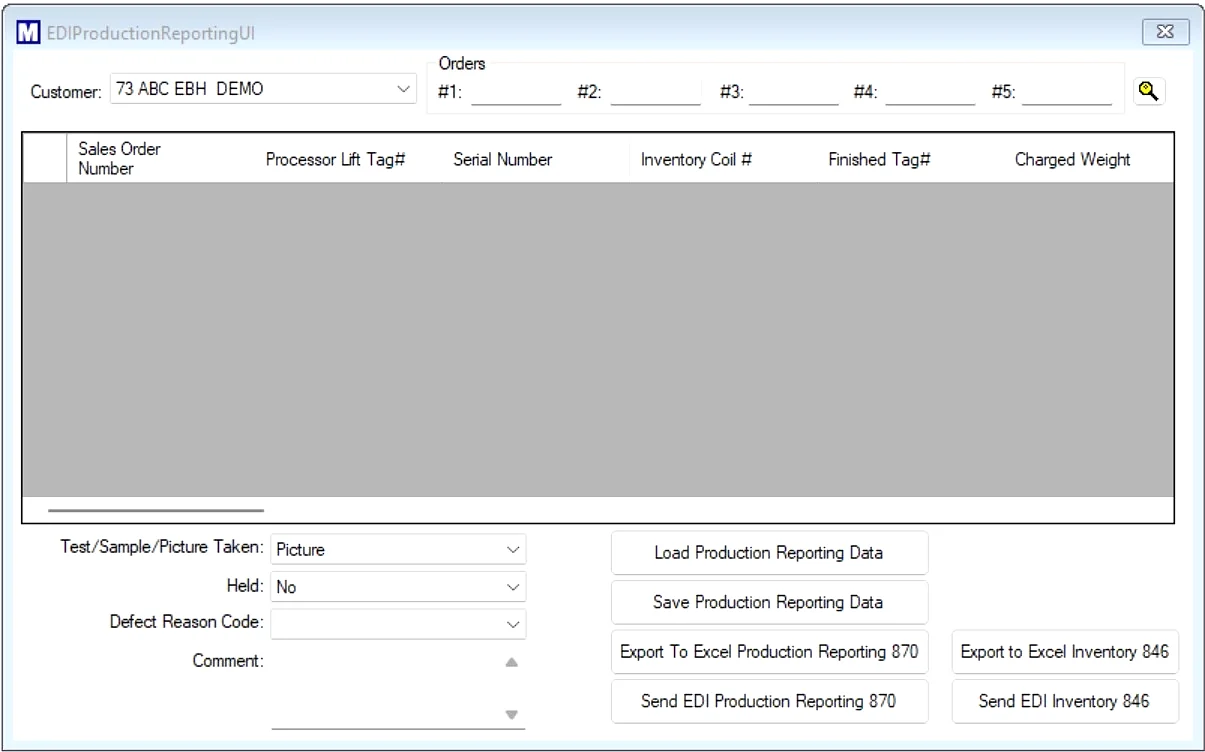Image resolution: width=1205 pixels, height=752 pixels.
Task: Click Export to Excel Inventory 846
Action: [x=1066, y=651]
